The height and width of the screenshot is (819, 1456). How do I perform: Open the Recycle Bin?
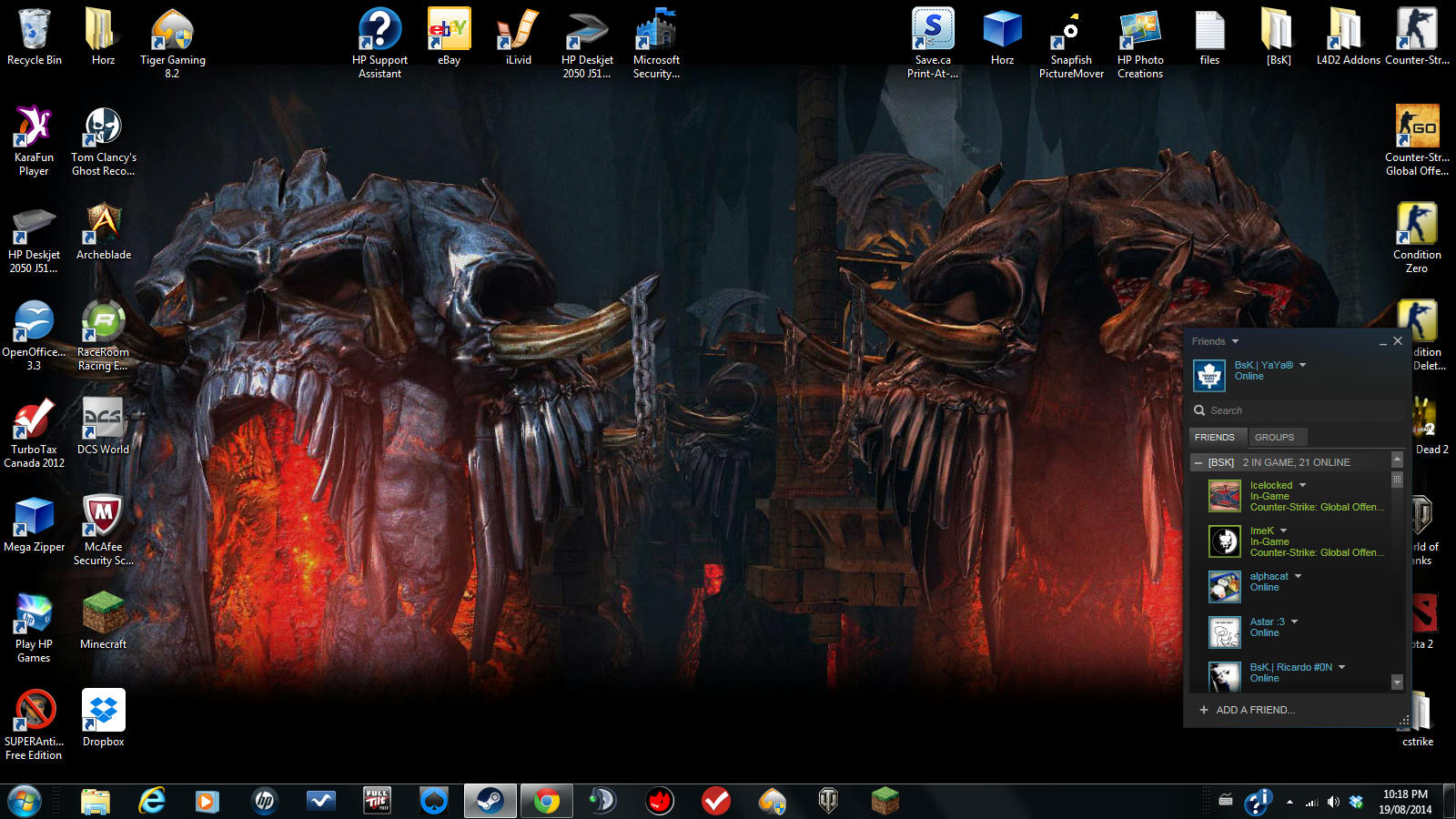coord(35,31)
